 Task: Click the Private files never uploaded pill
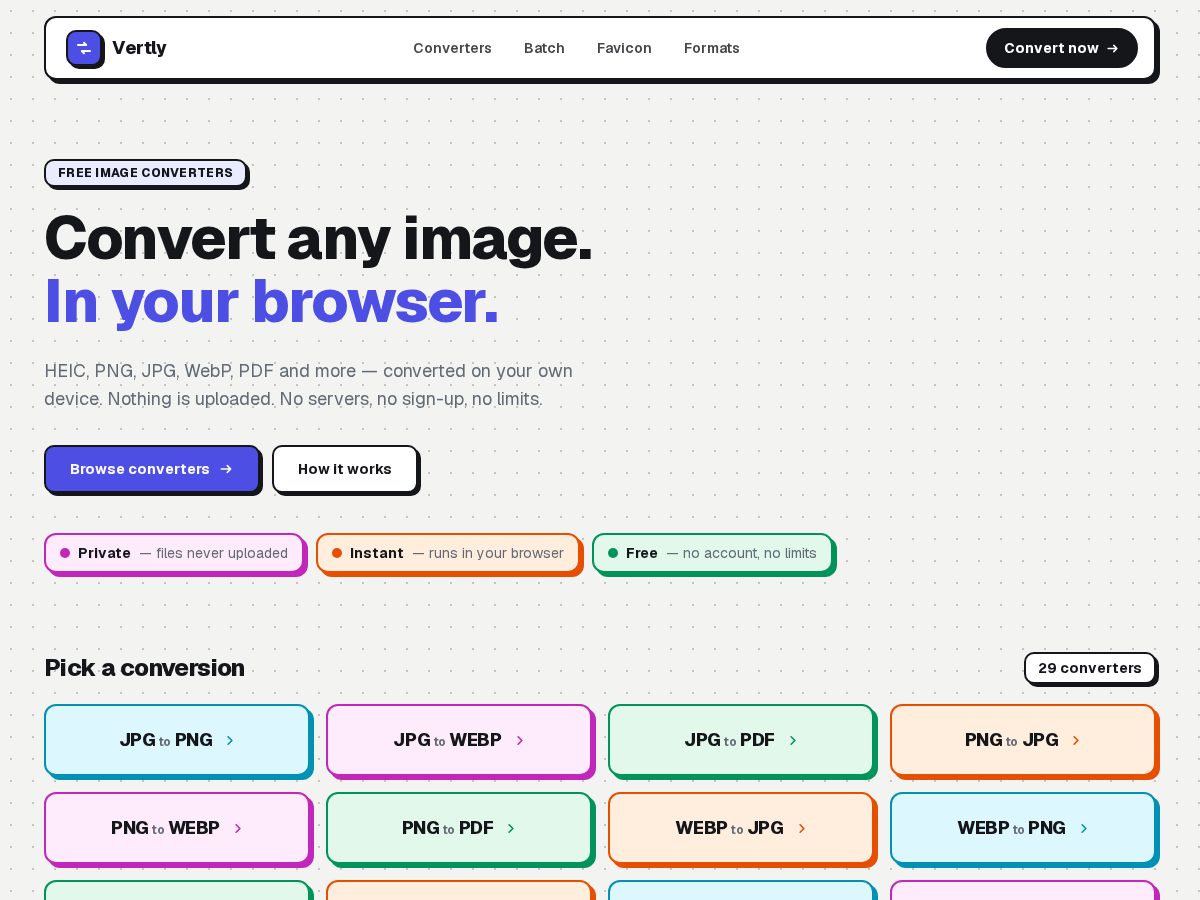[x=174, y=553]
